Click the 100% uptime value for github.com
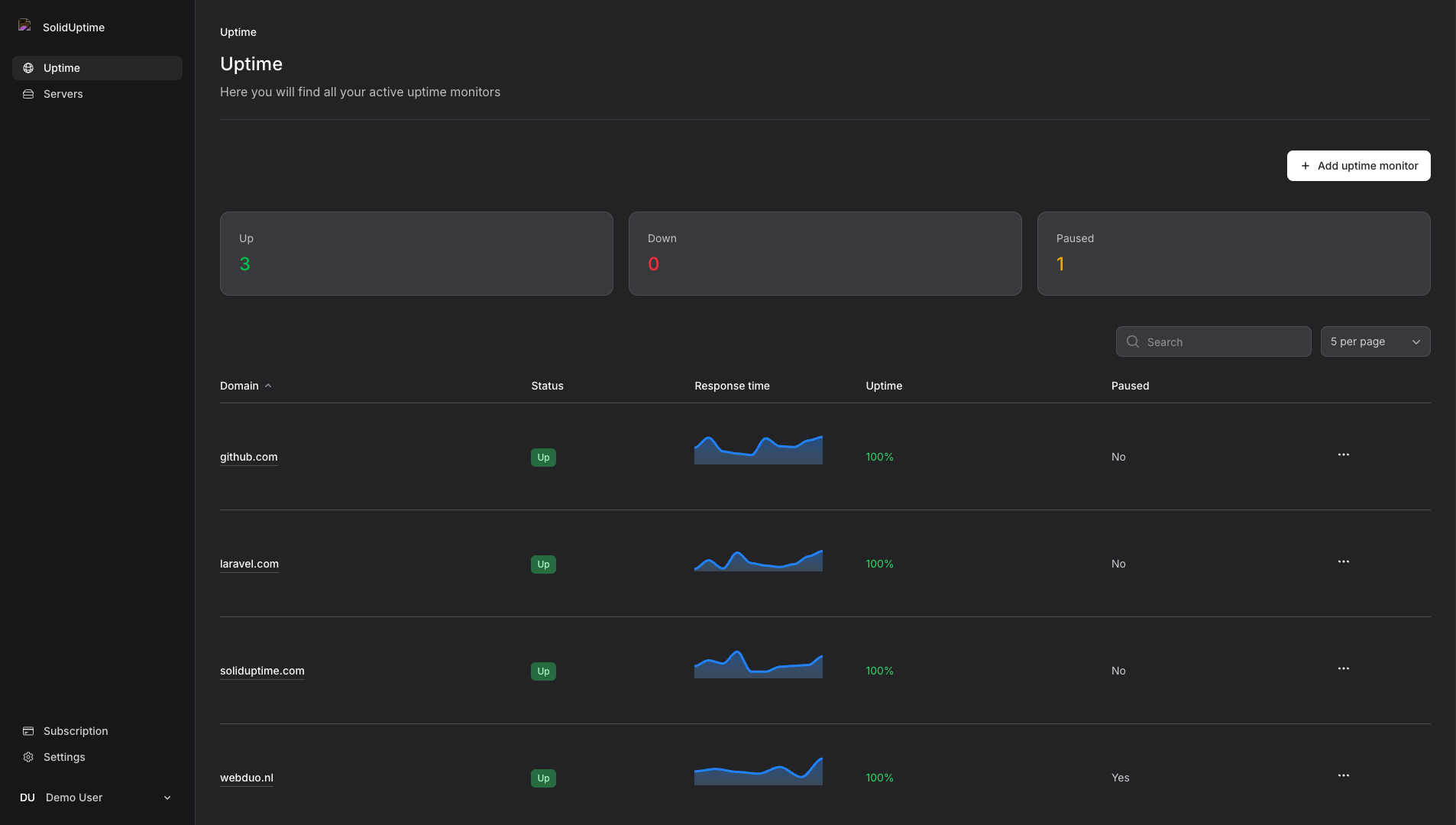 879,457
